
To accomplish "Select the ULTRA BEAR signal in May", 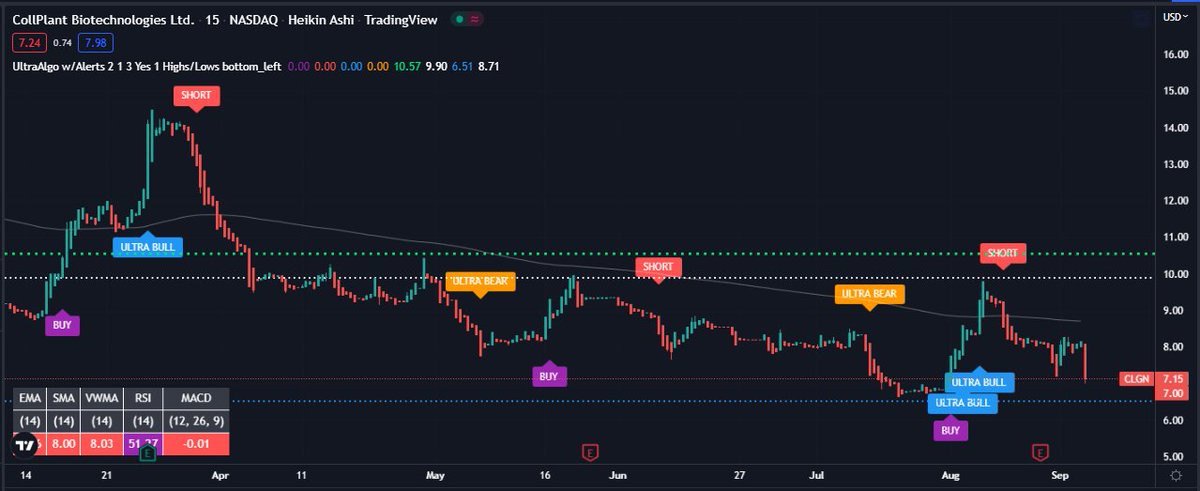I will [x=480, y=281].
